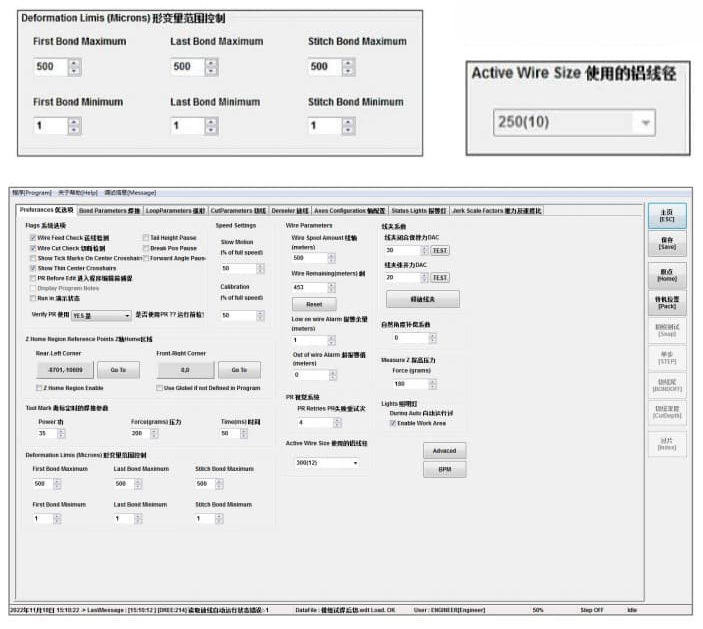Image resolution: width=703 pixels, height=629 pixels.
Task: Enable Show Tick Marks On Center Crosshair
Action: click(x=33, y=258)
